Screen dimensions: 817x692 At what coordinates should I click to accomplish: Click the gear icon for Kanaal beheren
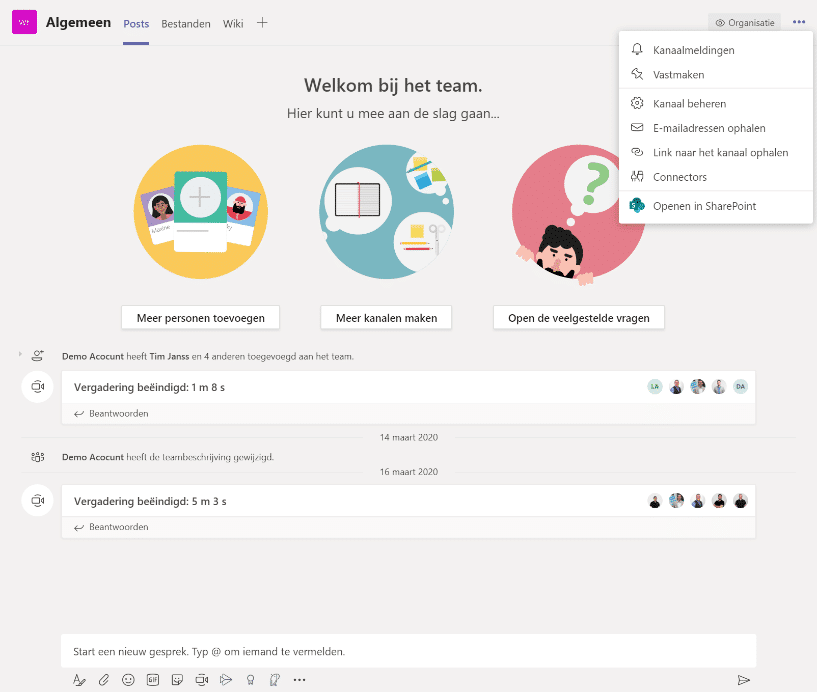pyautogui.click(x=637, y=103)
